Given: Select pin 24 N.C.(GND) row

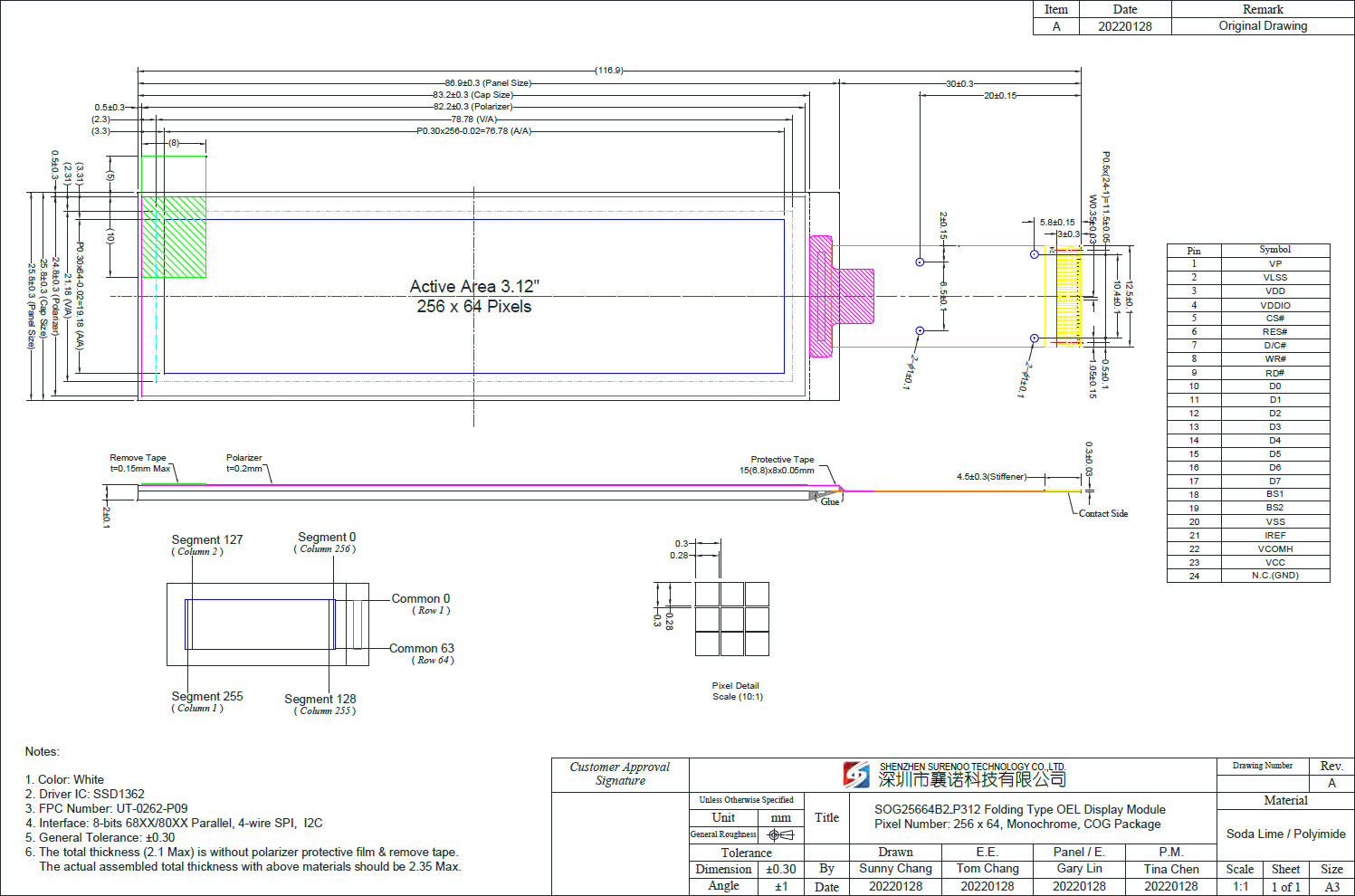Looking at the screenshot, I should tap(1247, 576).
